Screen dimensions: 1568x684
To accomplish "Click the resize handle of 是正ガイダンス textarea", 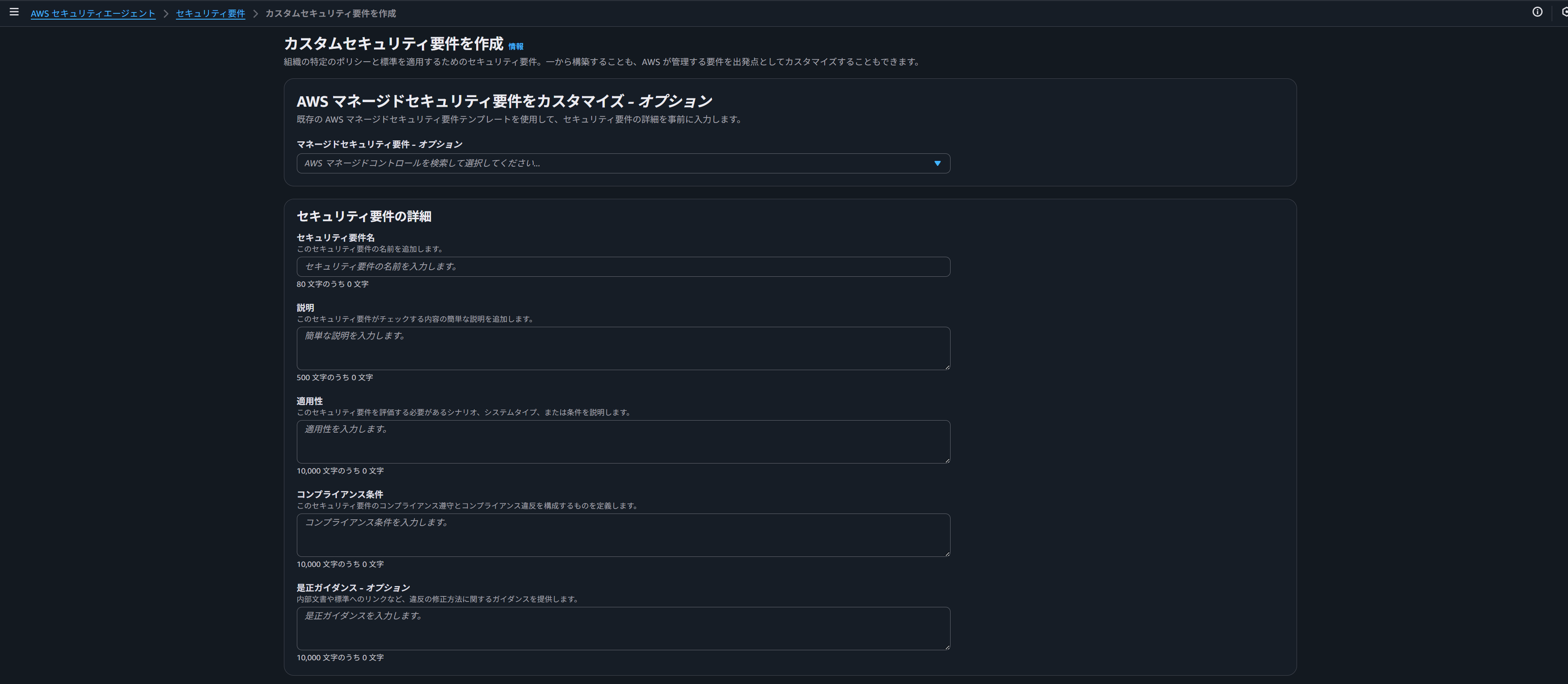I will click(947, 647).
